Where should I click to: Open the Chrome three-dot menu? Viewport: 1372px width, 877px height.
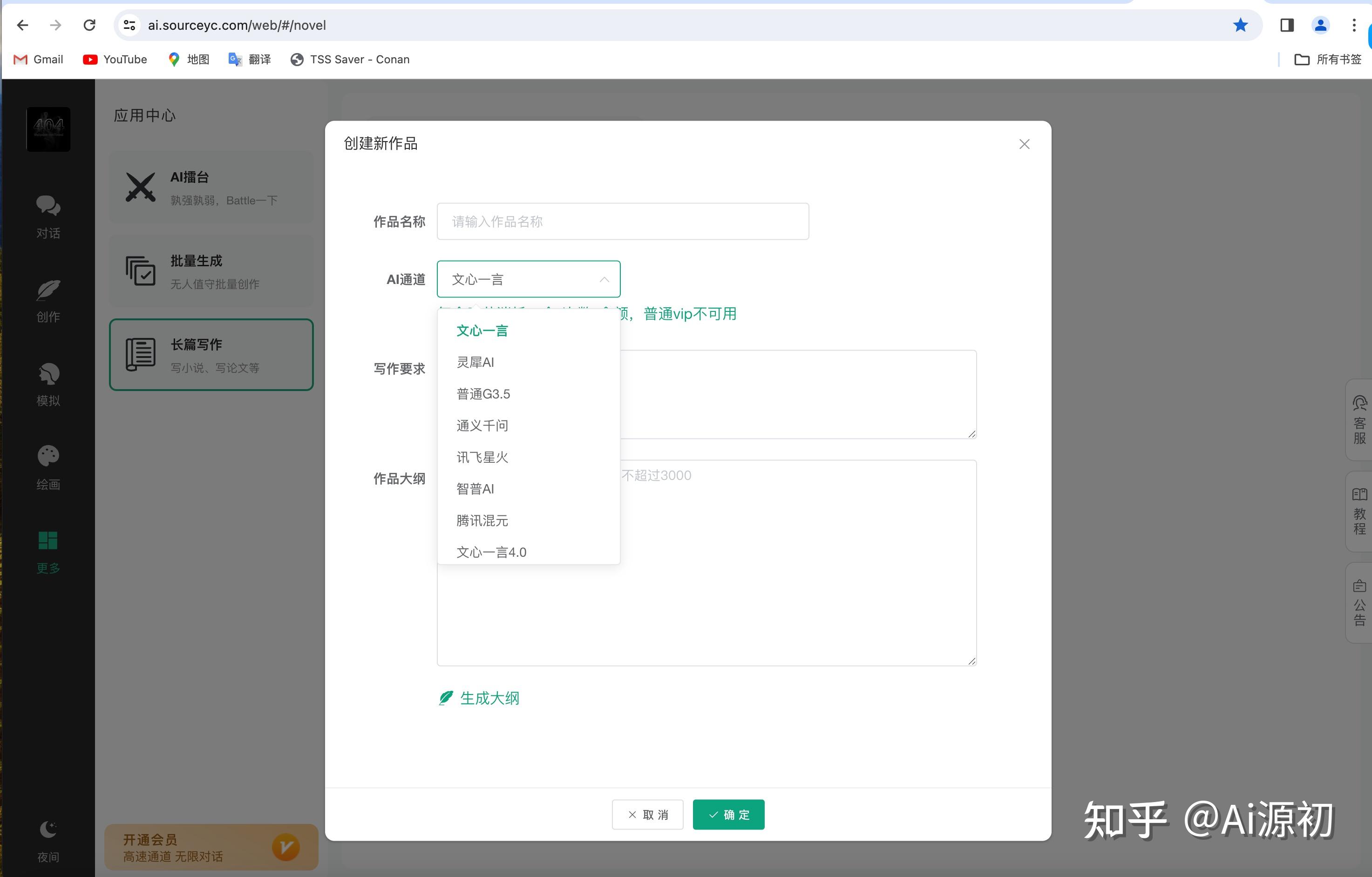pyautogui.click(x=1354, y=25)
